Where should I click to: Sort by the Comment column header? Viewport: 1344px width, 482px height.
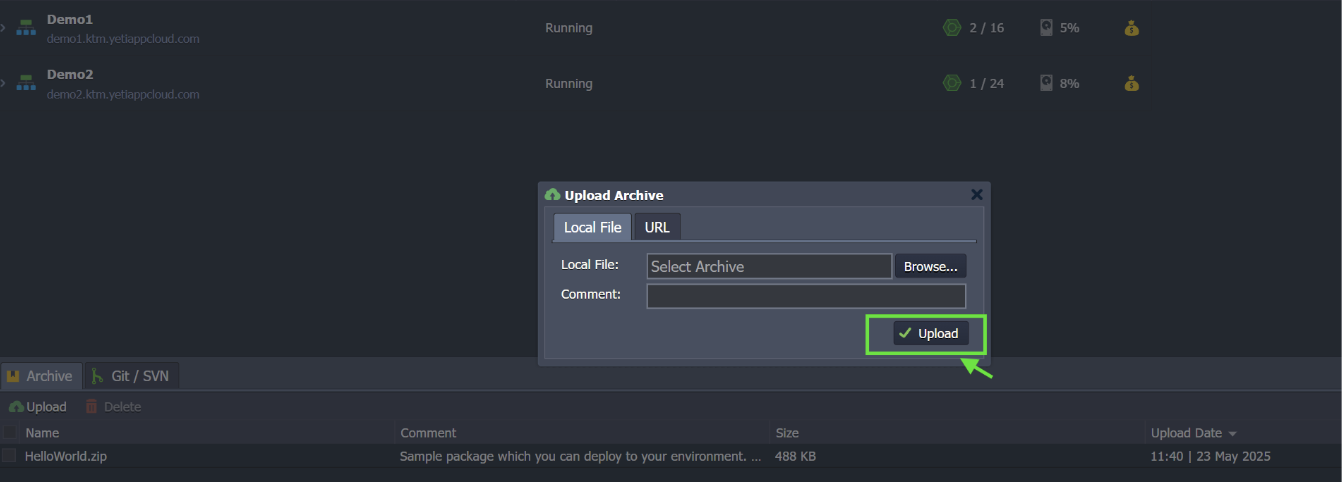pyautogui.click(x=428, y=433)
